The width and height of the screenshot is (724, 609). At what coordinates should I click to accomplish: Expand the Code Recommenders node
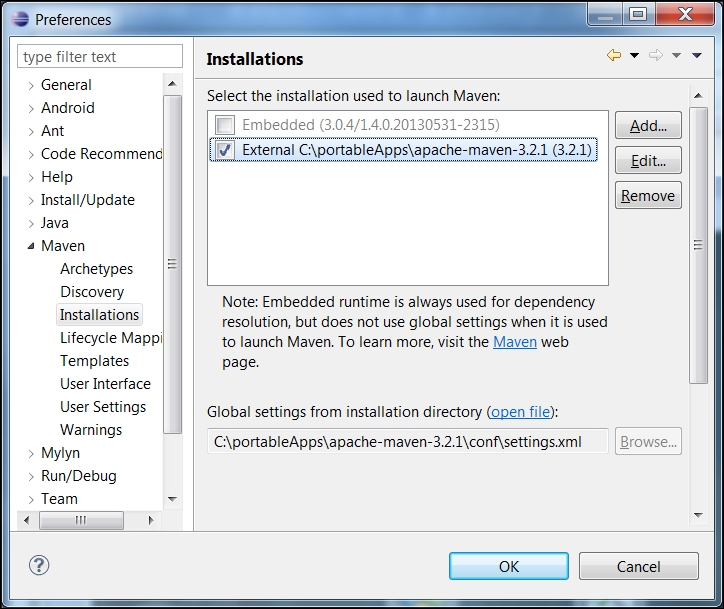[31, 155]
